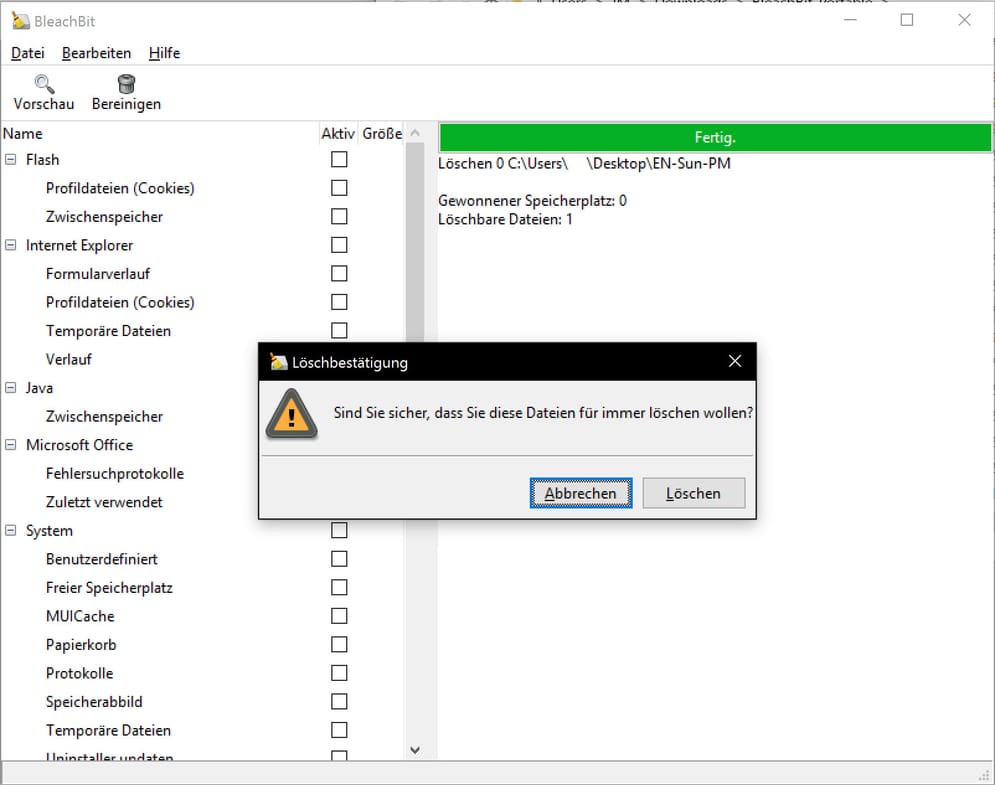Select the System row label
This screenshot has height=785, width=995.
pos(49,531)
